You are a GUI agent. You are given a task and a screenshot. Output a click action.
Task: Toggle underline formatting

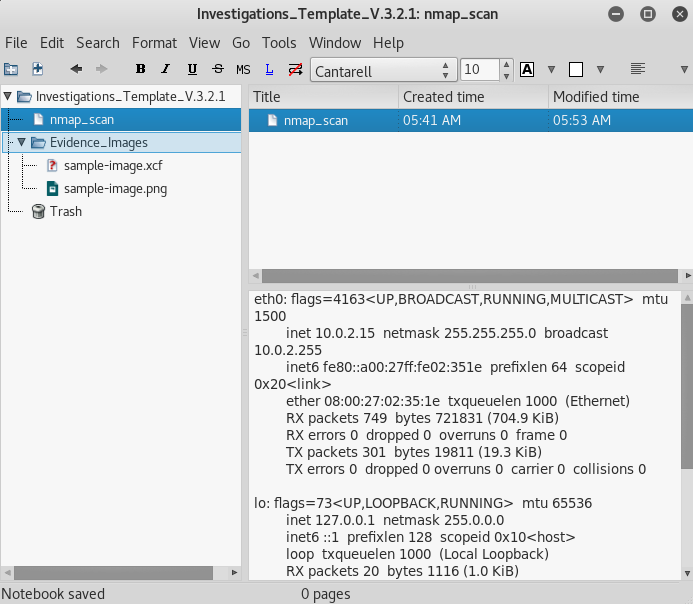(191, 69)
